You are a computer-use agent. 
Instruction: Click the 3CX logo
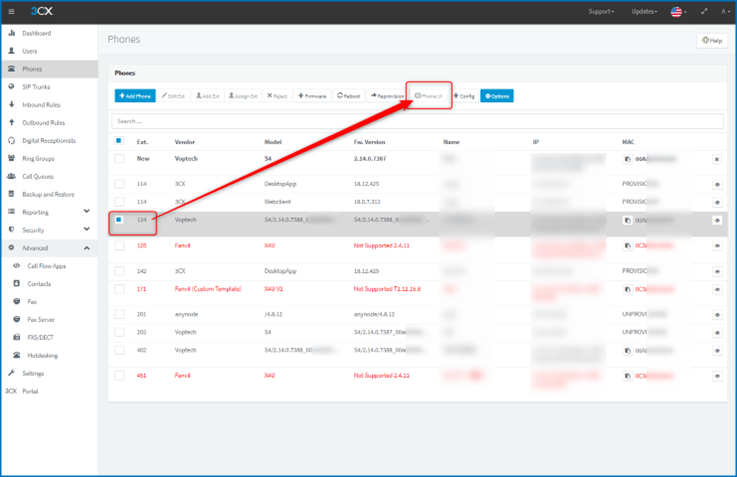pos(42,11)
